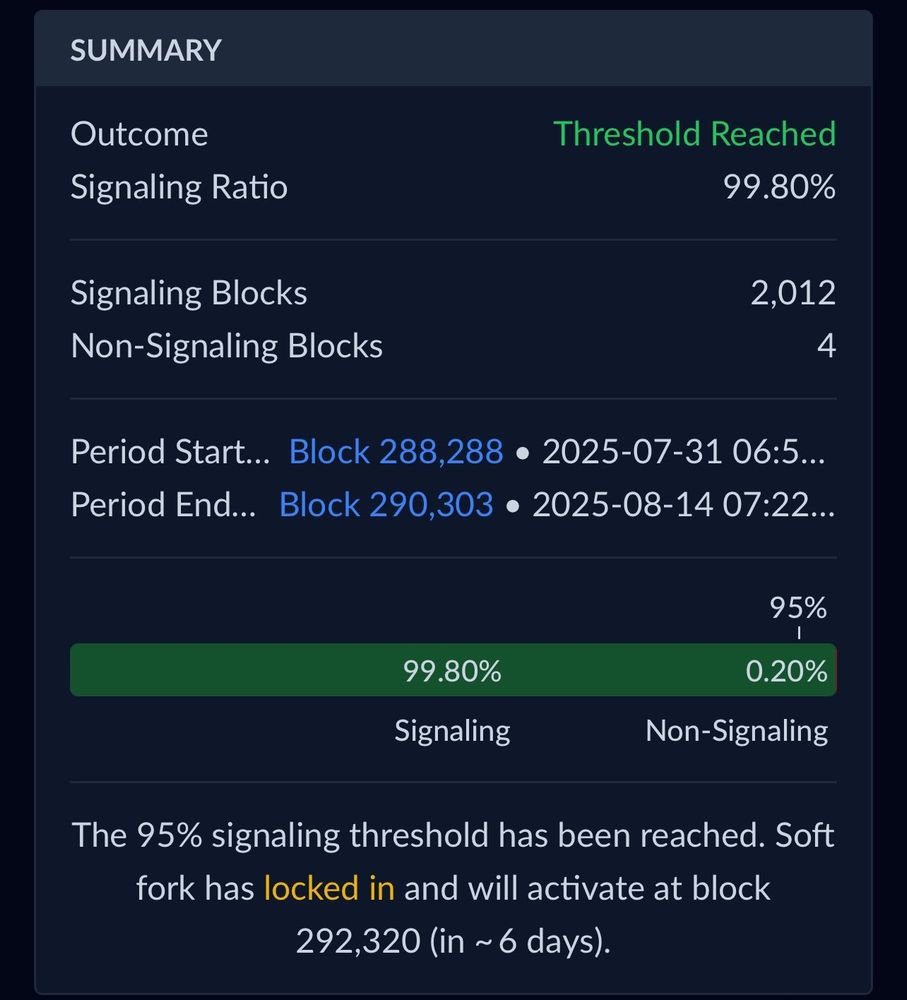907x1000 pixels.
Task: Select the Signaling Ratio 99.80% value
Action: (779, 187)
